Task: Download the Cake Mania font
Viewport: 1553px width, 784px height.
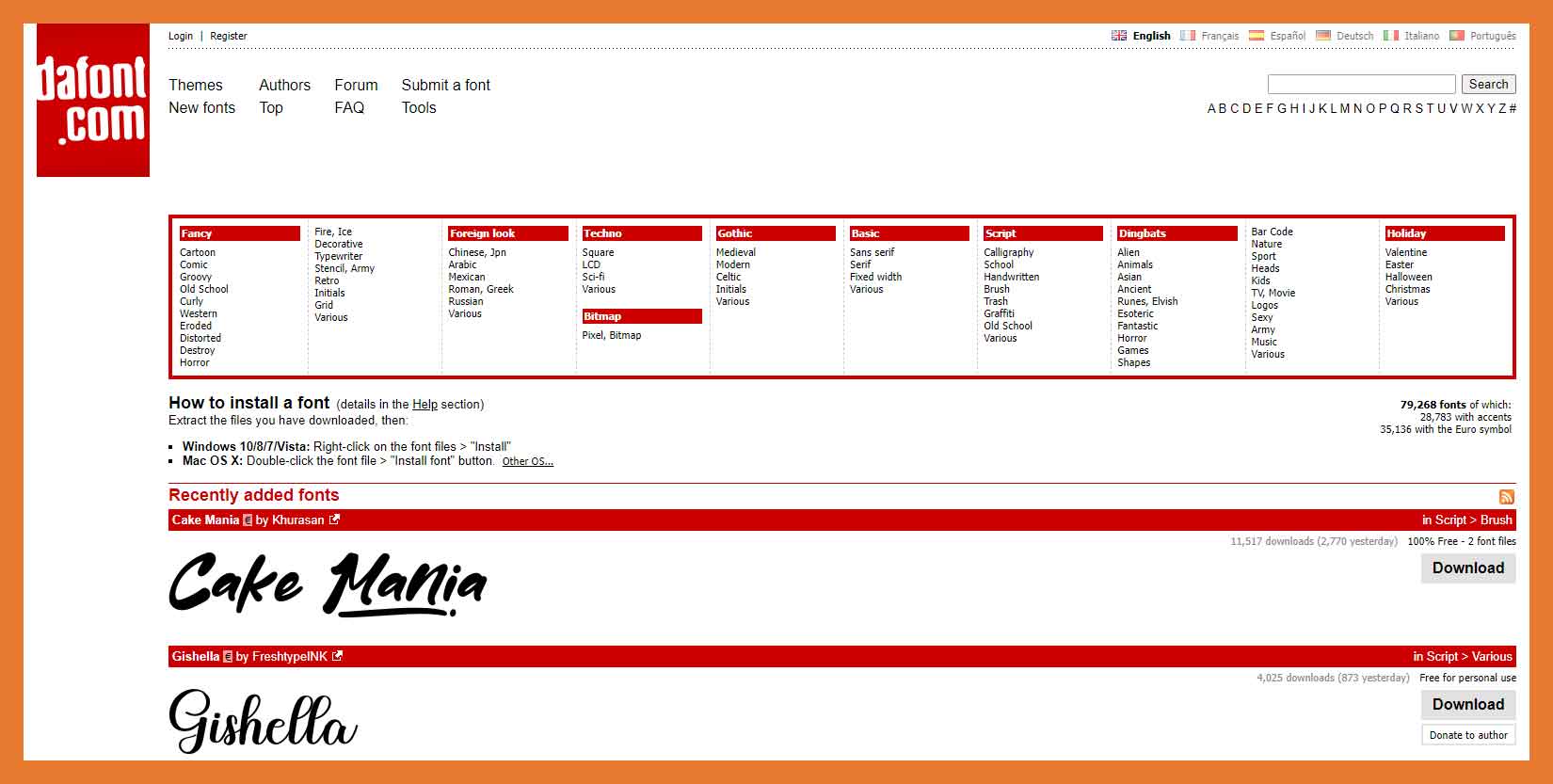Action: pos(1467,568)
